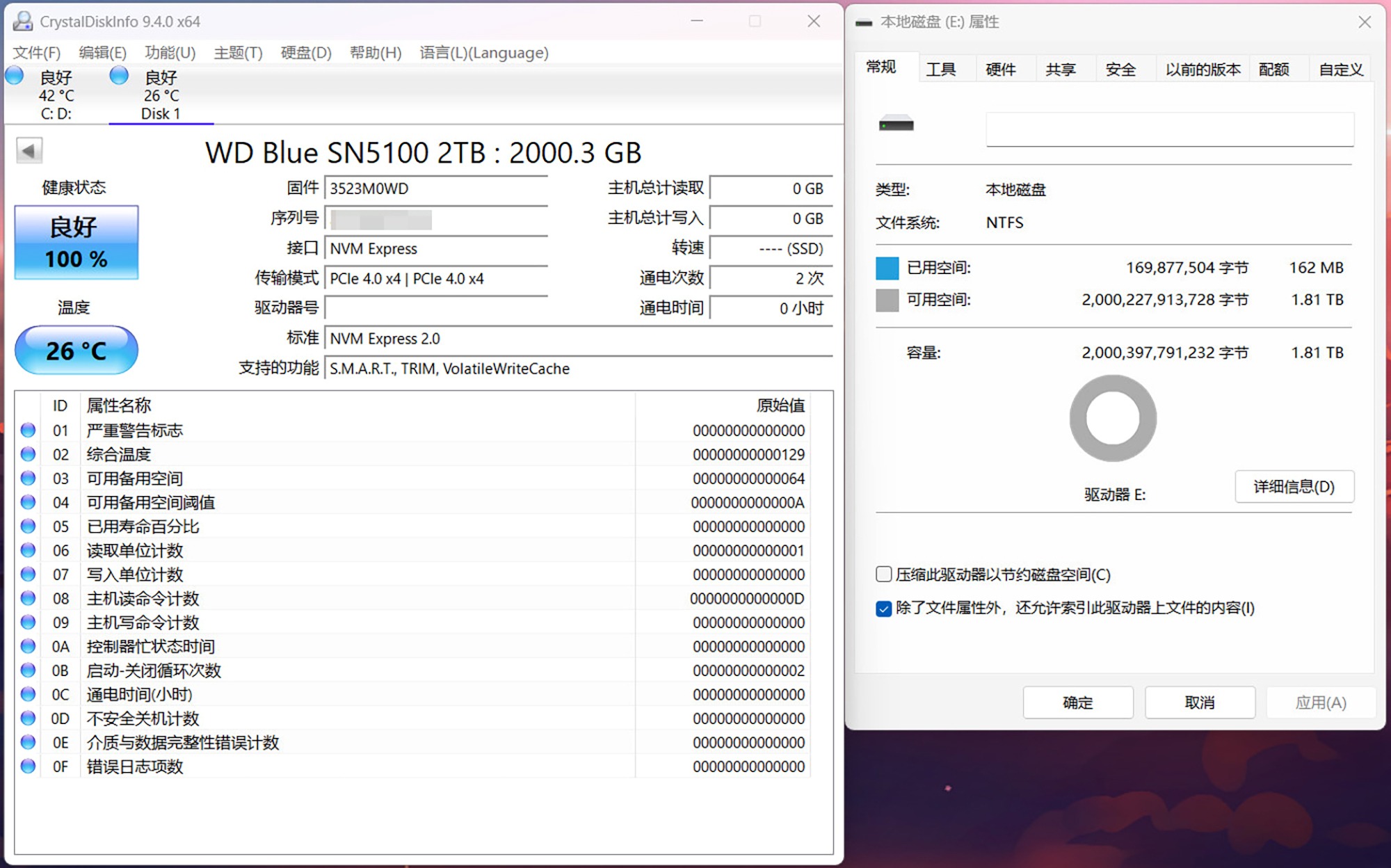
Task: Click the 详细信息(D) button
Action: (1294, 487)
